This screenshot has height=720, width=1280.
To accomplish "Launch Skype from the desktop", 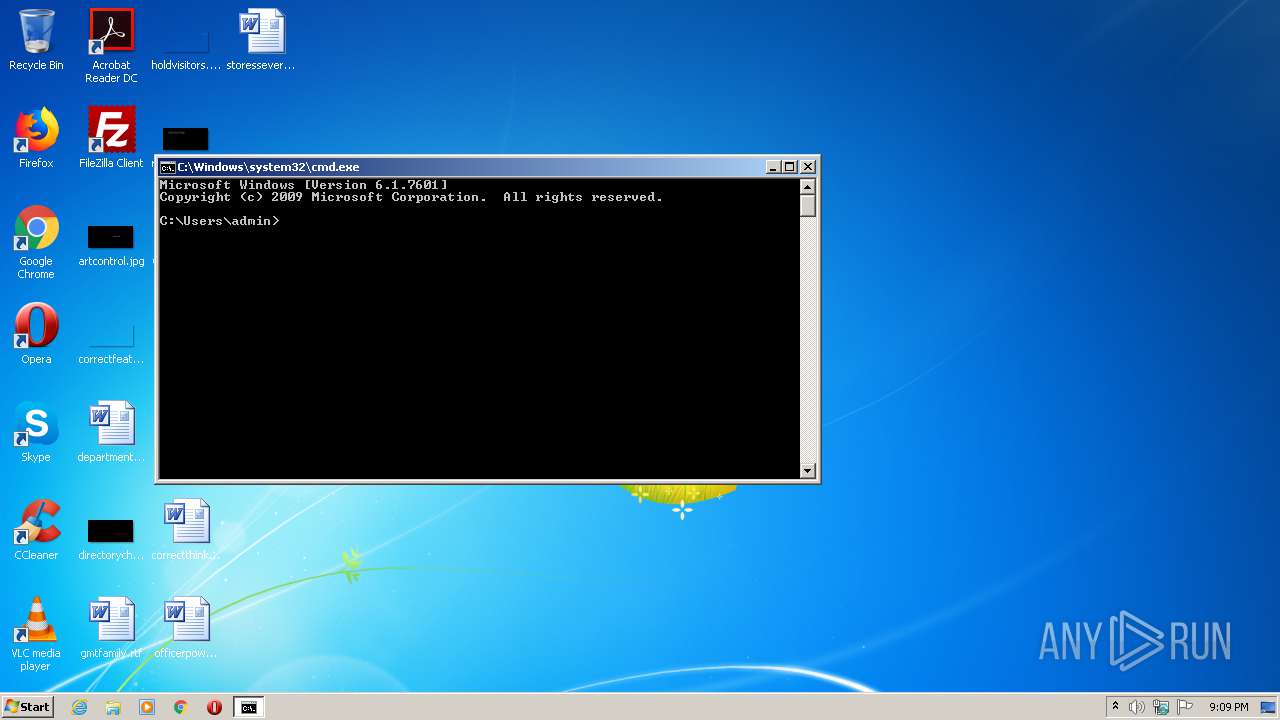I will 36,432.
